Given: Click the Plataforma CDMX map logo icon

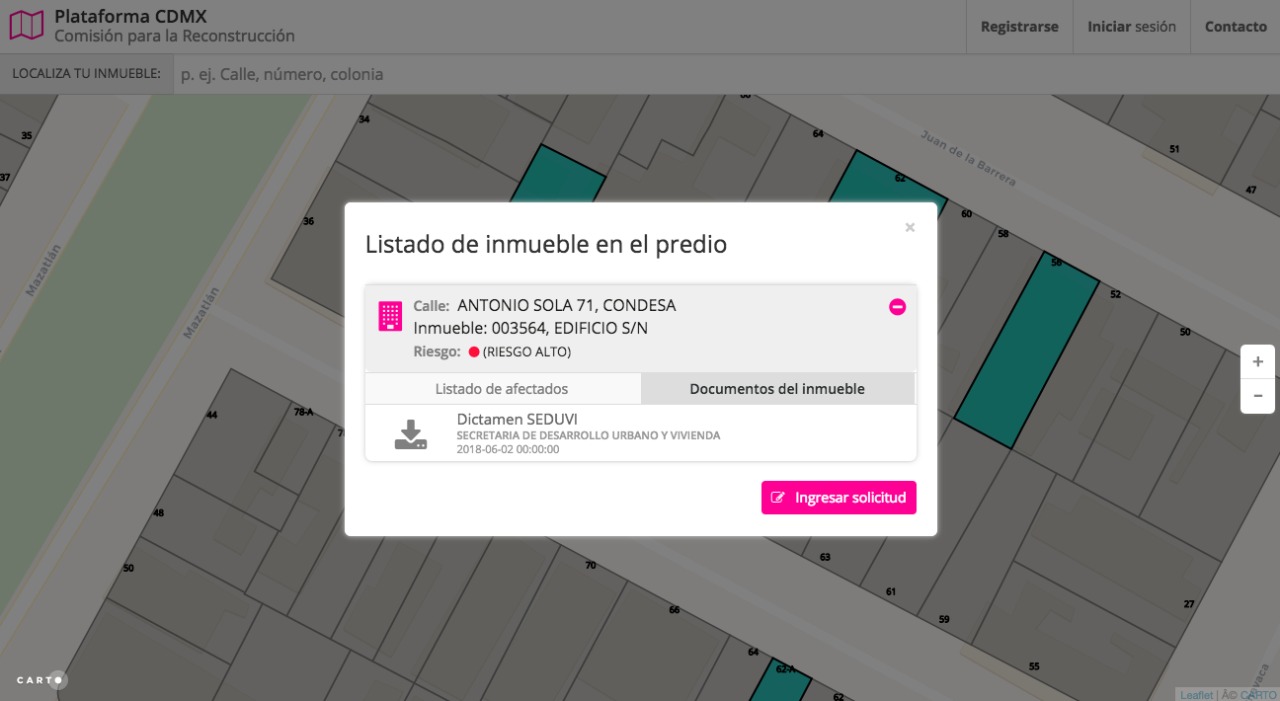Looking at the screenshot, I should 26,25.
